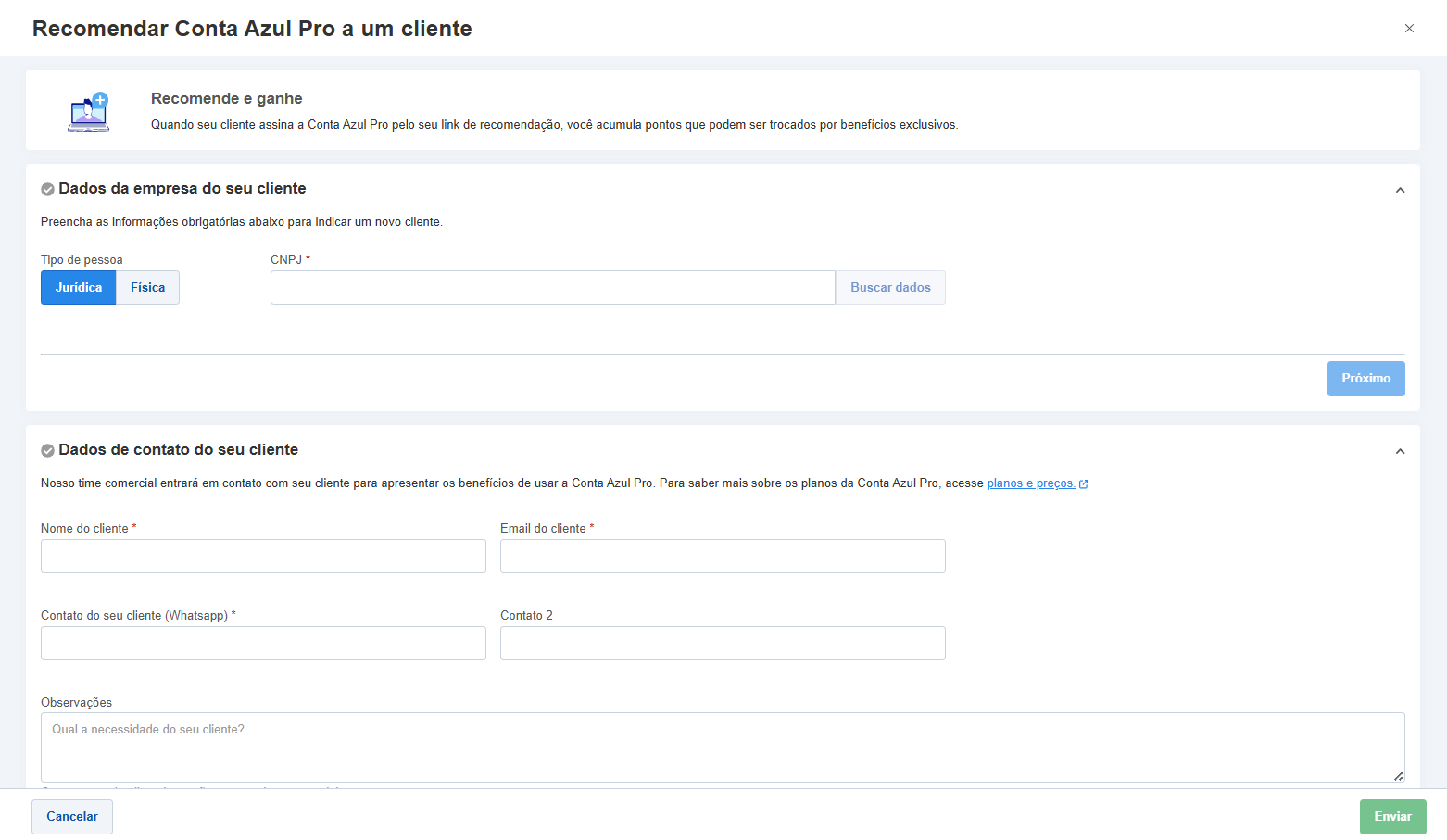Click the Próximo button
Screen dimensions: 1447x840
1365,379
